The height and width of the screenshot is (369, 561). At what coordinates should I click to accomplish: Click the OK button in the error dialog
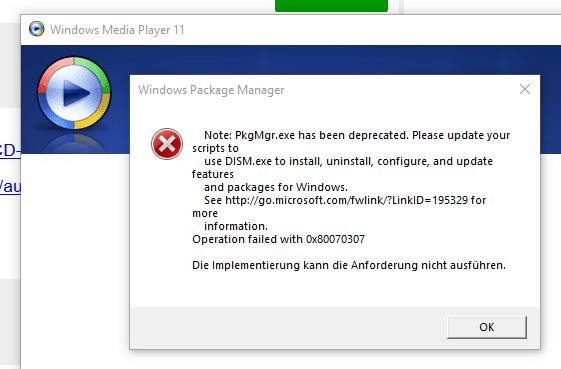[487, 327]
